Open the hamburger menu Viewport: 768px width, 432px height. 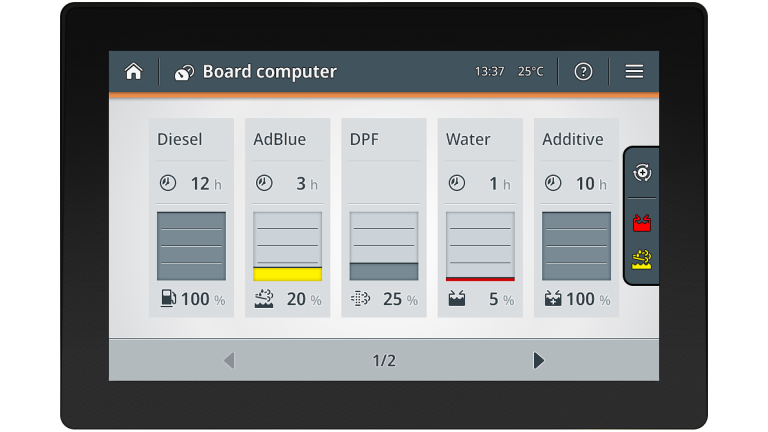[x=634, y=72]
